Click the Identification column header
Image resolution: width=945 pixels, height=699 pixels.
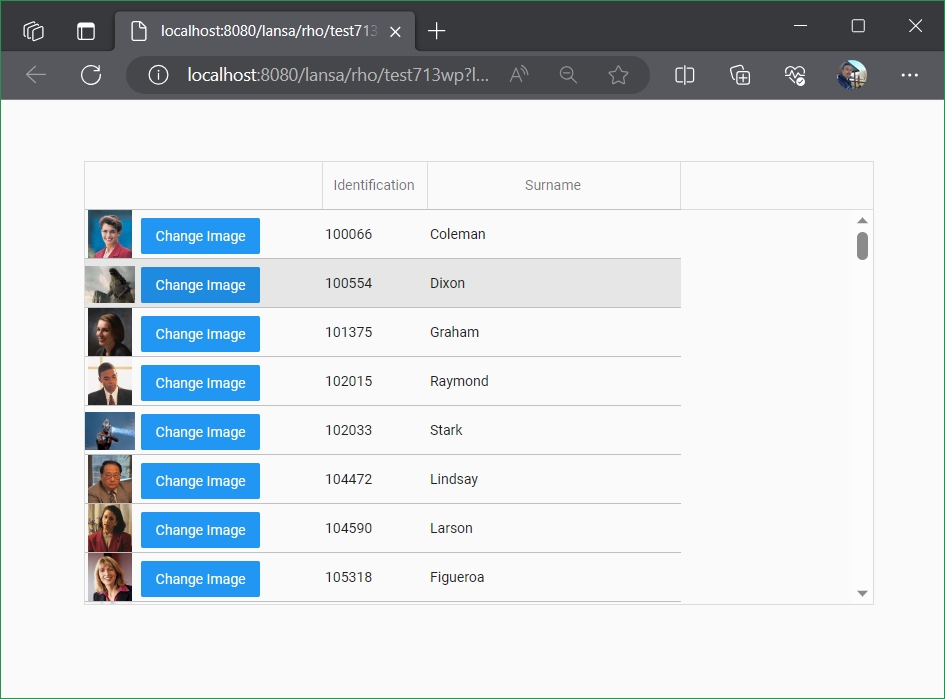click(374, 185)
